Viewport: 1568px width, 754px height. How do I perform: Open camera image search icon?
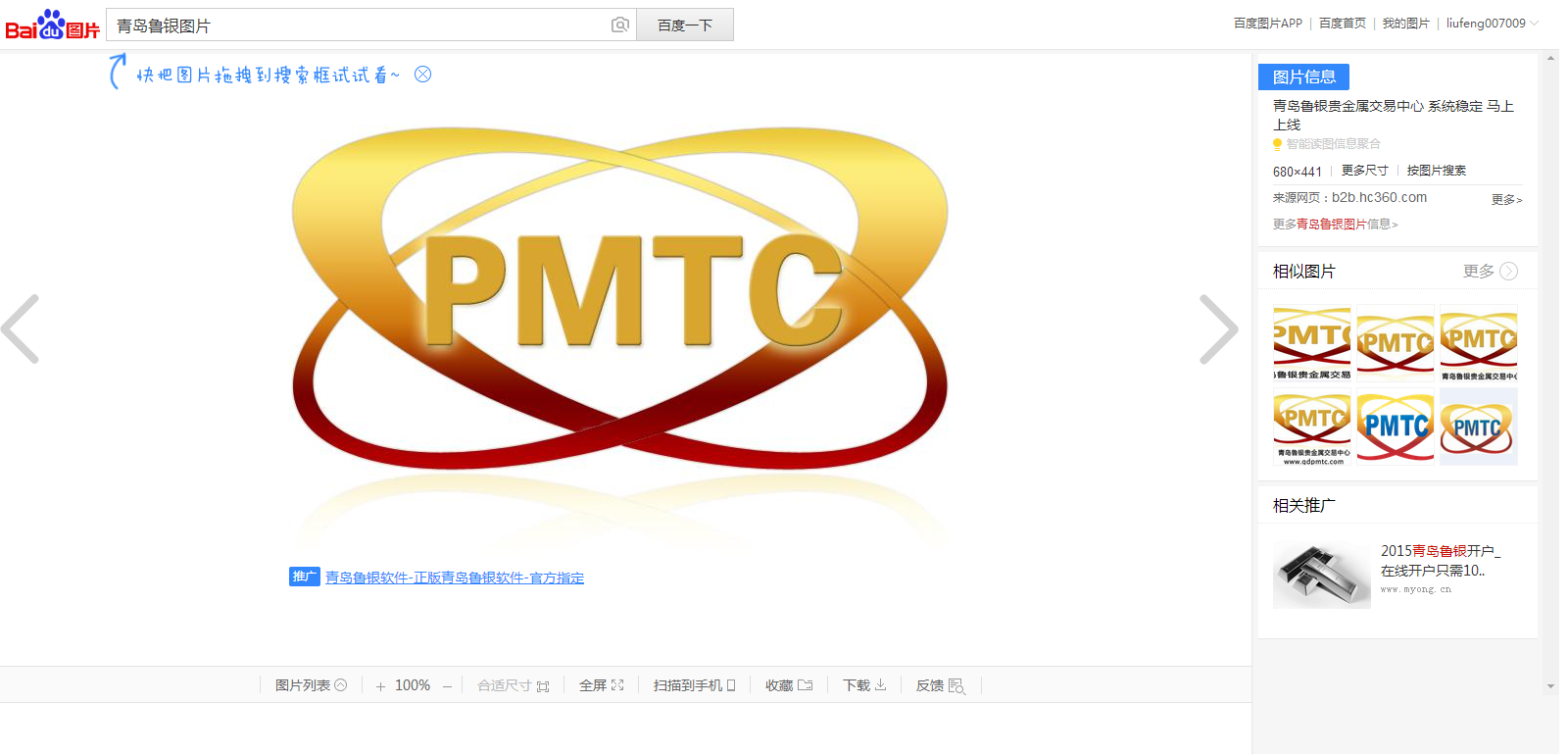[619, 25]
